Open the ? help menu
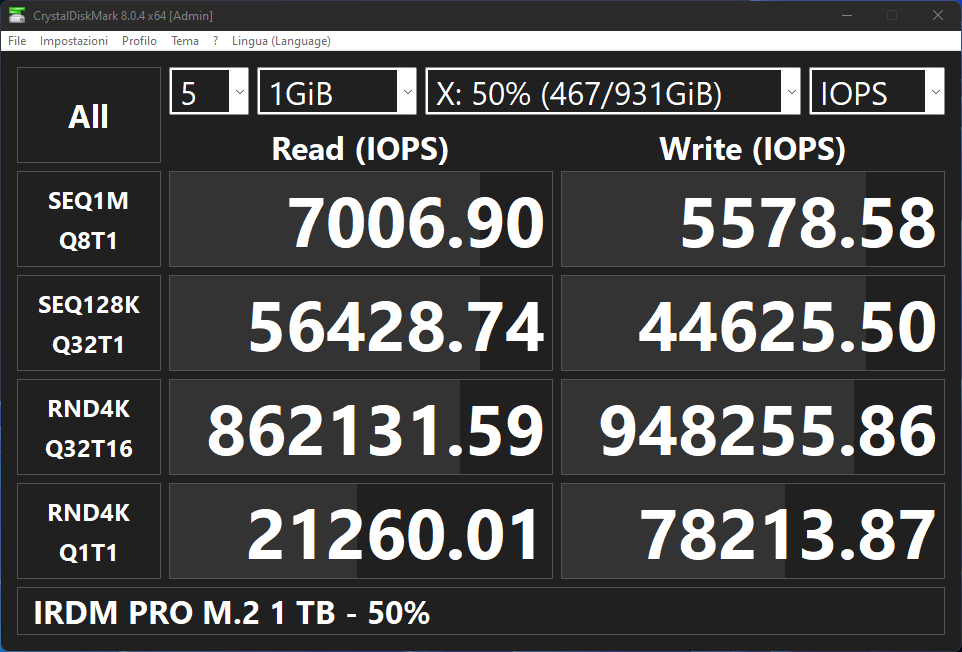This screenshot has width=962, height=652. click(215, 40)
